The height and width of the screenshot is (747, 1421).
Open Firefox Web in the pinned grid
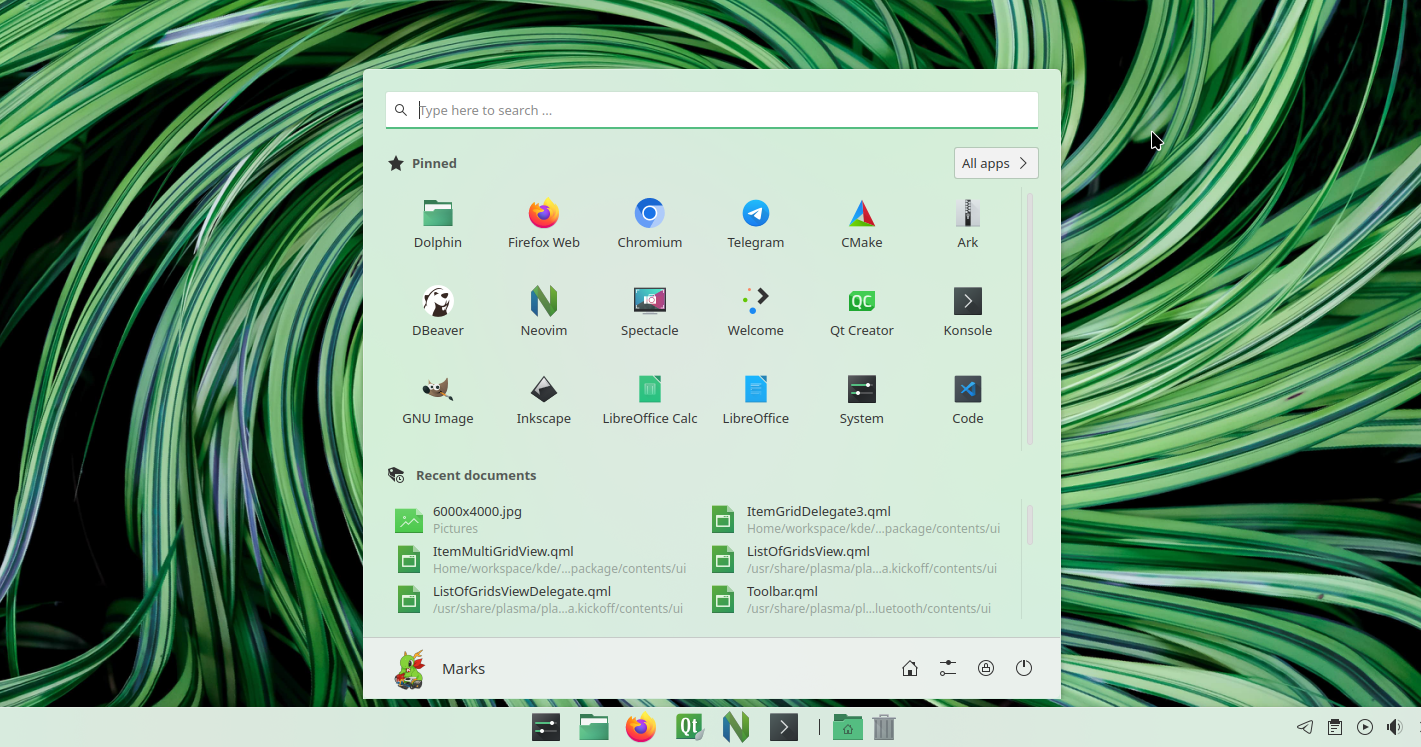pyautogui.click(x=544, y=223)
